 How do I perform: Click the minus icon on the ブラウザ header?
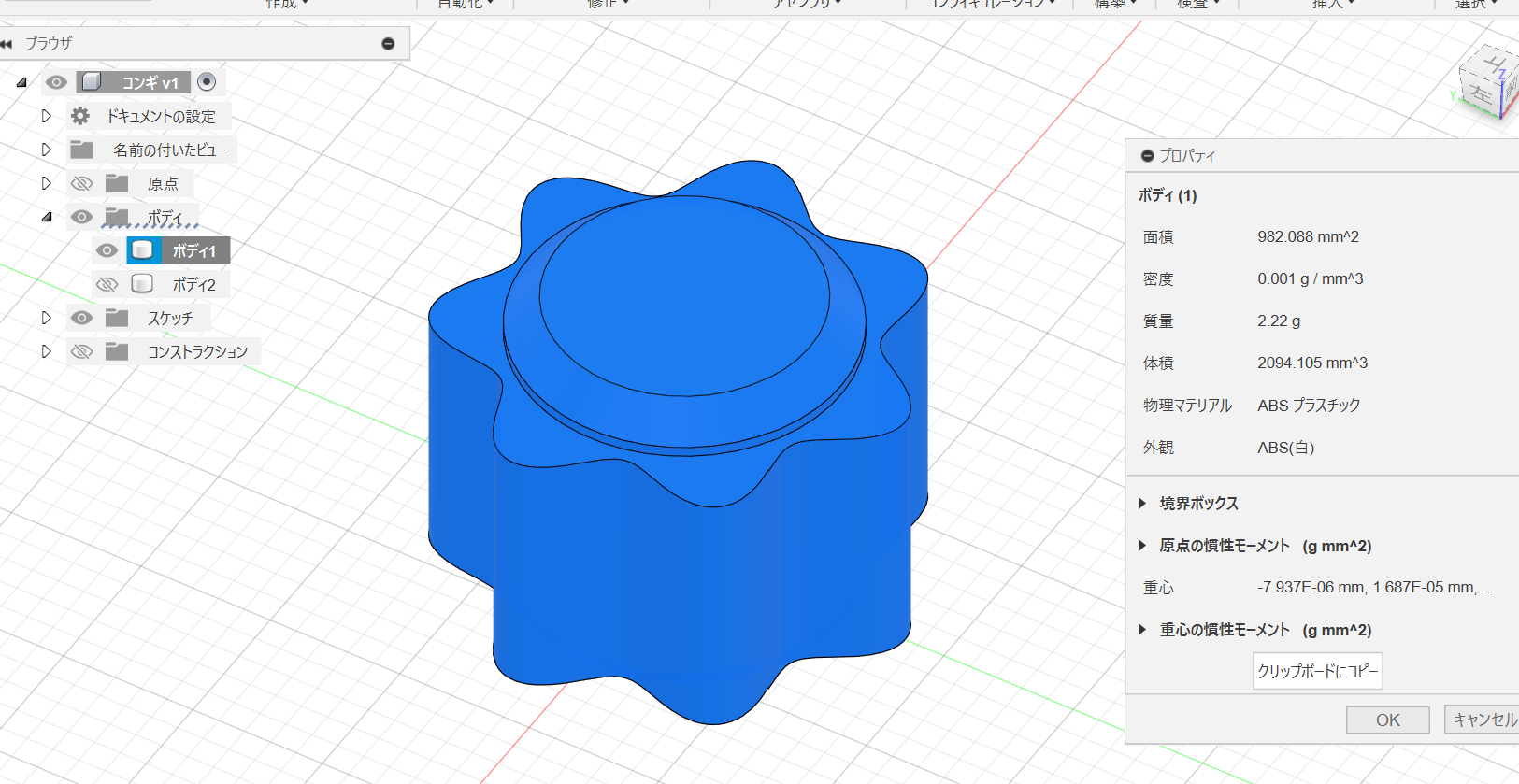point(388,44)
